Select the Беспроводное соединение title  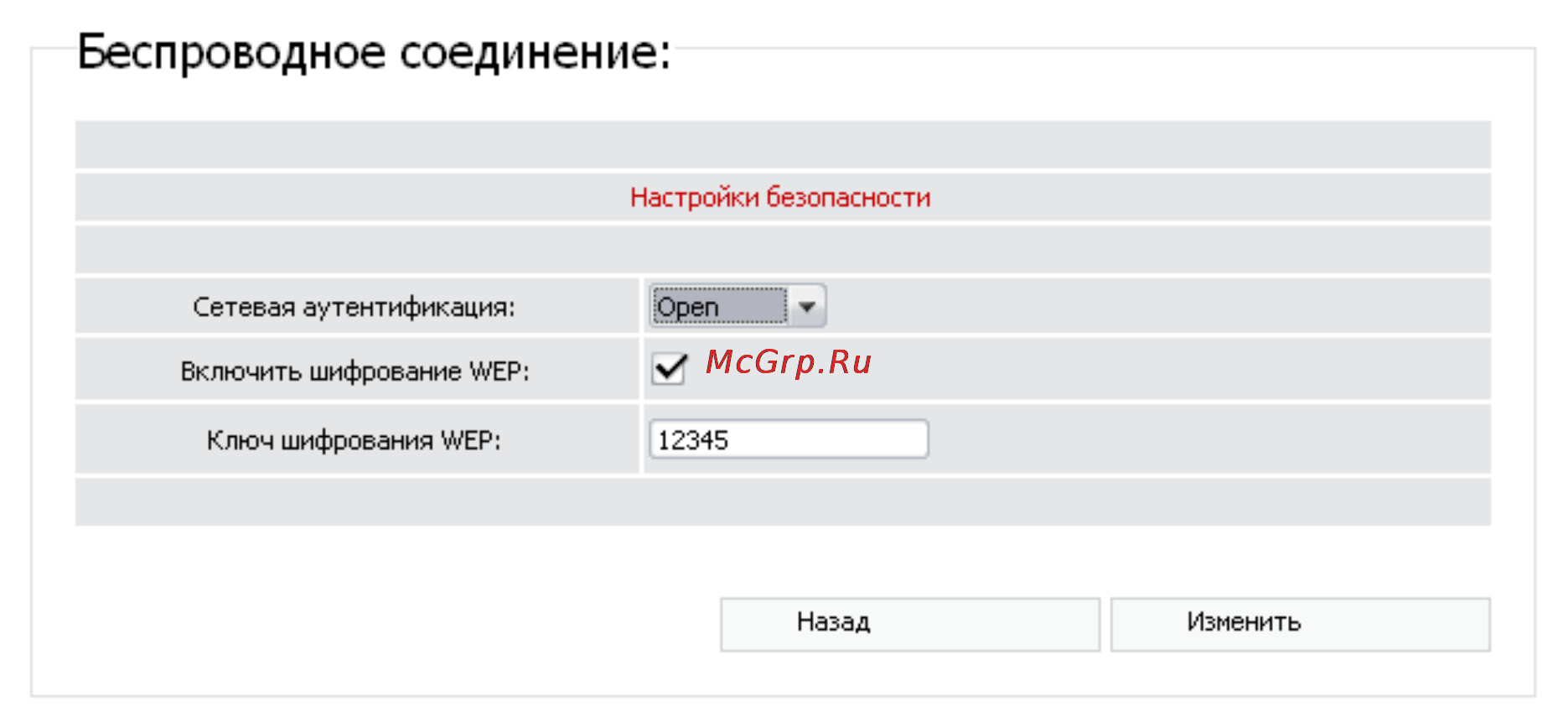pos(375,52)
